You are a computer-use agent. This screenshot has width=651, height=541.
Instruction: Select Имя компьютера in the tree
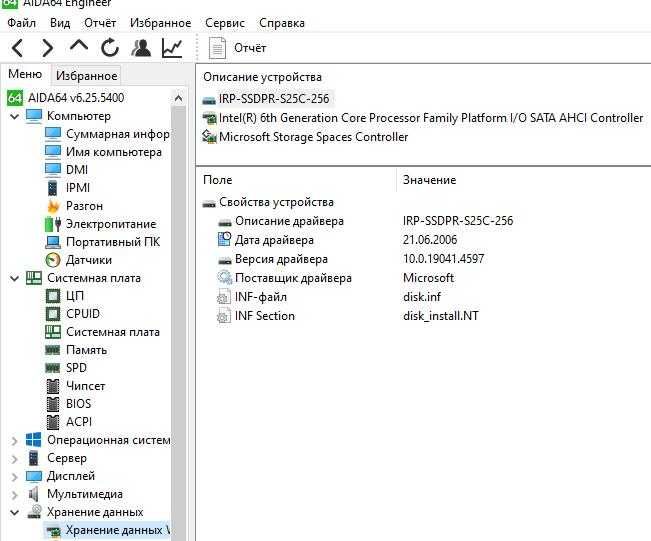[x=114, y=152]
